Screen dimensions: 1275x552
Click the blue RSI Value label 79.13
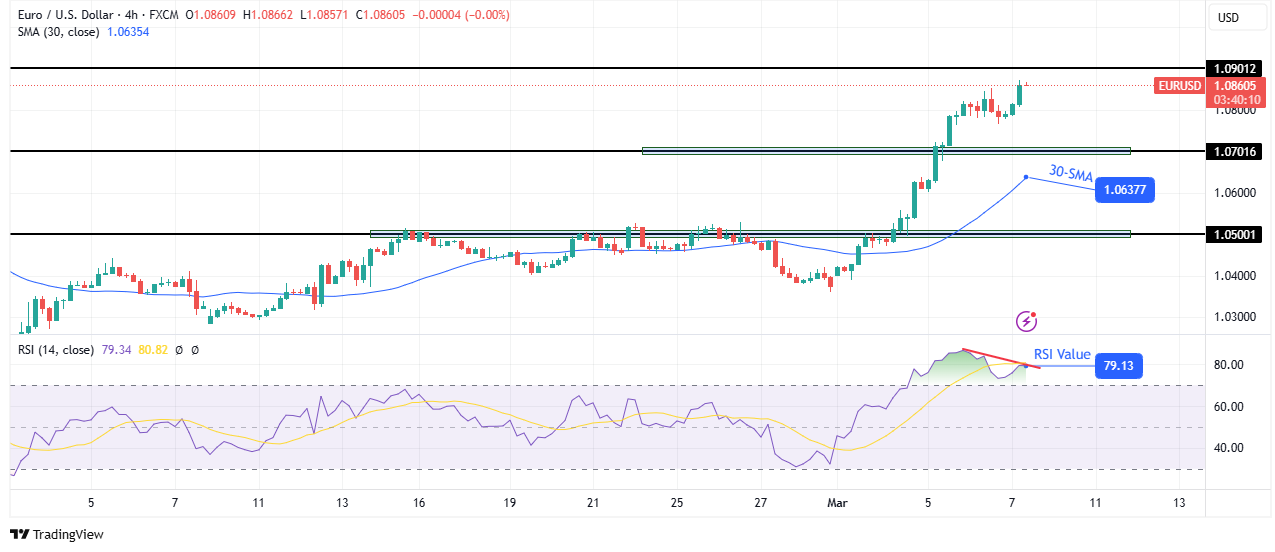[x=1118, y=366]
